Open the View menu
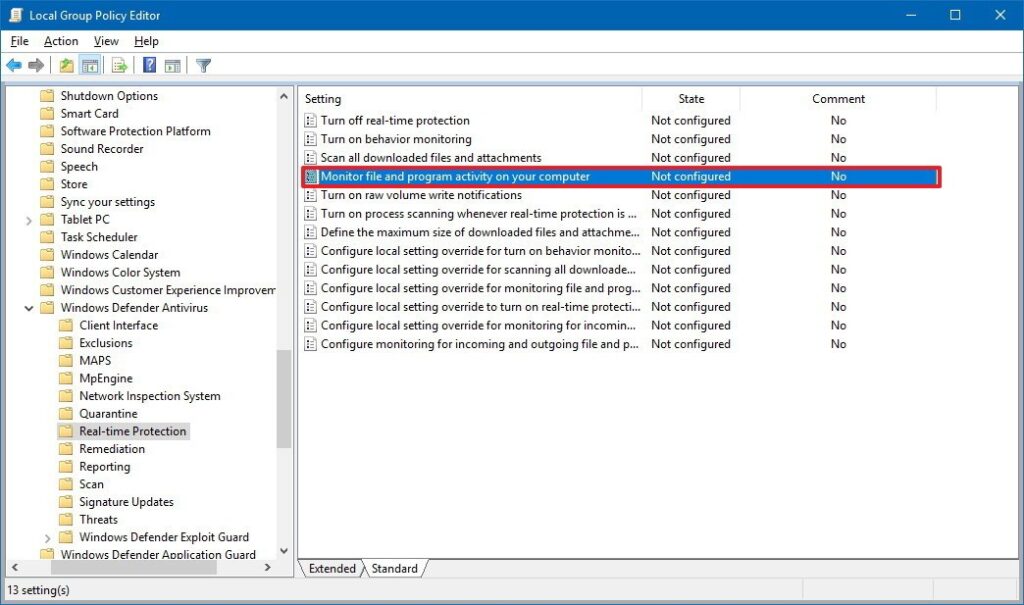 click(106, 41)
